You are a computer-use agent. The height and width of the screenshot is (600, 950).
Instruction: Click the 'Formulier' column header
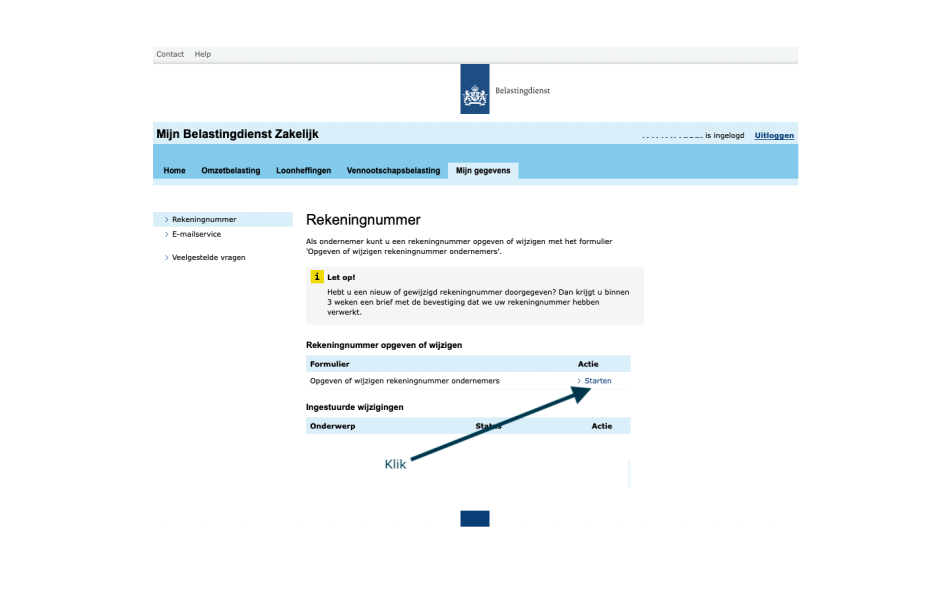(330, 364)
